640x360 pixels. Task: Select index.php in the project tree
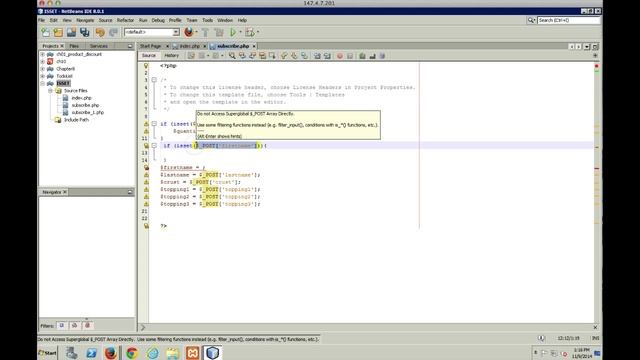81,98
